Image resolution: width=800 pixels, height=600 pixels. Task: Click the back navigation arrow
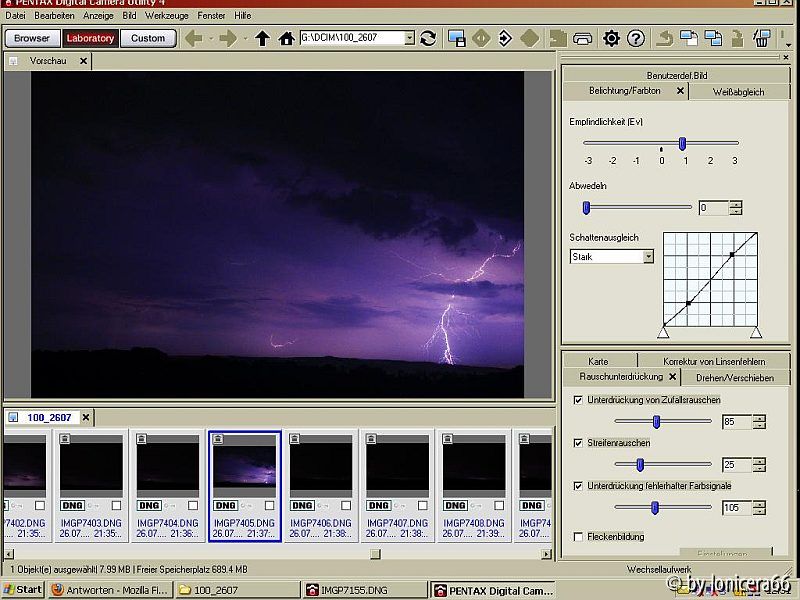point(194,38)
